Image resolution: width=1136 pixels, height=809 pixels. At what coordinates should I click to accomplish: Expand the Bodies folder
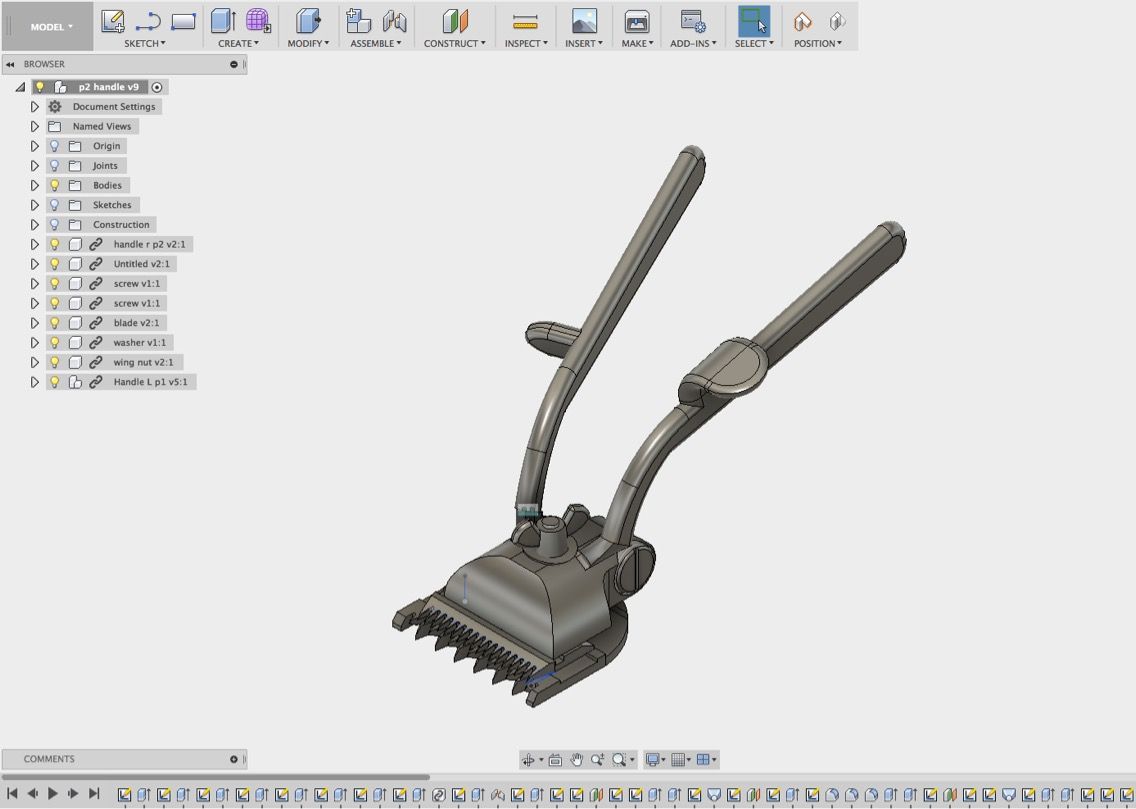(x=35, y=185)
